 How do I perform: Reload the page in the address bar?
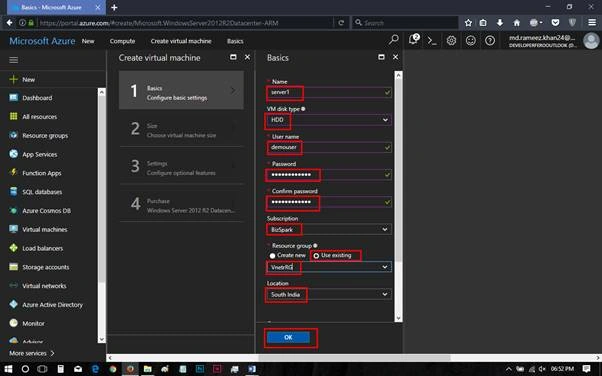click(x=341, y=23)
